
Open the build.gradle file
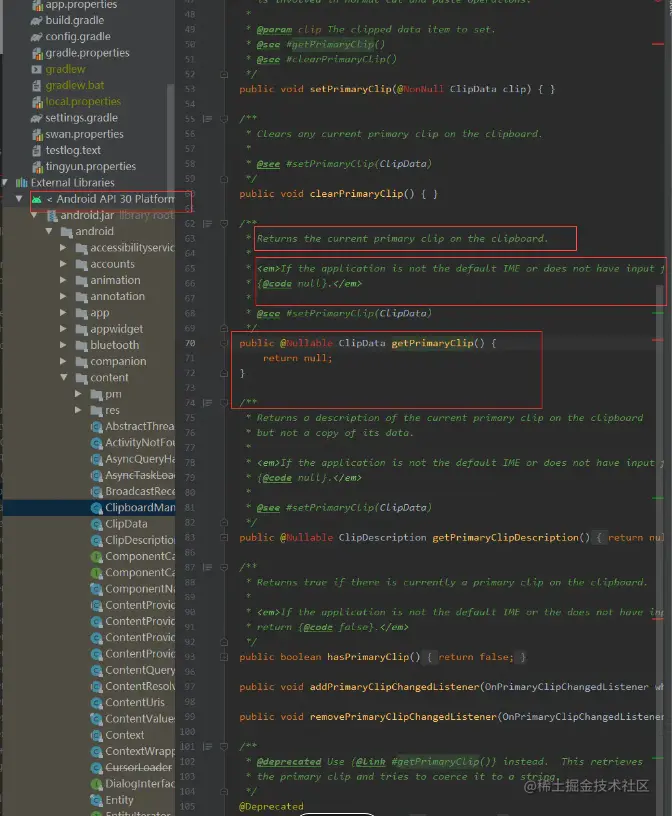(x=74, y=20)
